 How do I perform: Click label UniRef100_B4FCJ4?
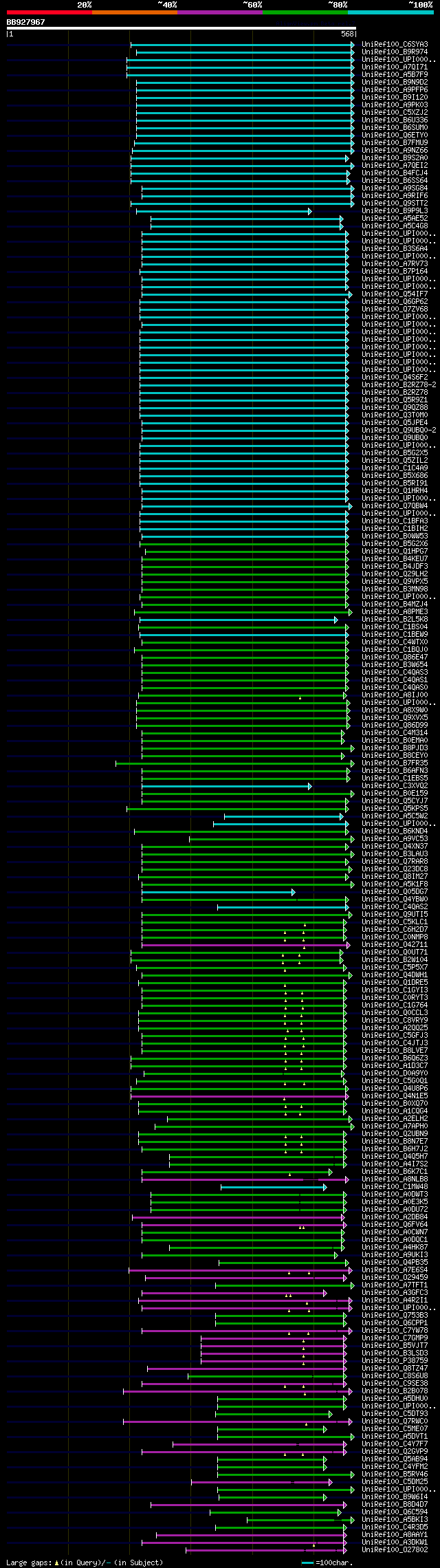[x=395, y=173]
